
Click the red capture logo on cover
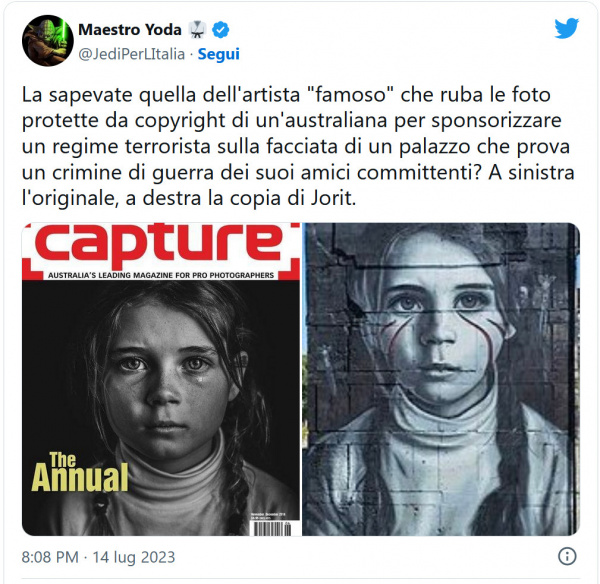159,245
